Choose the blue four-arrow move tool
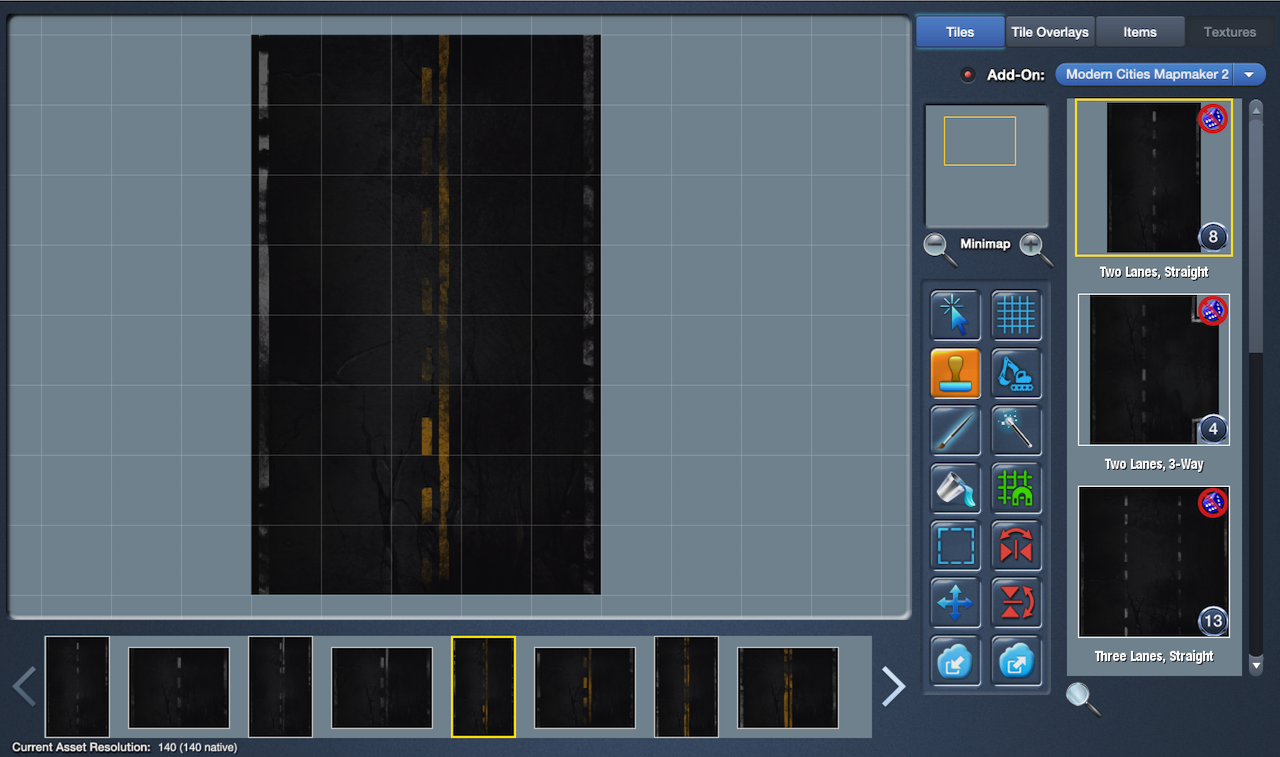The width and height of the screenshot is (1280, 757). pos(955,603)
